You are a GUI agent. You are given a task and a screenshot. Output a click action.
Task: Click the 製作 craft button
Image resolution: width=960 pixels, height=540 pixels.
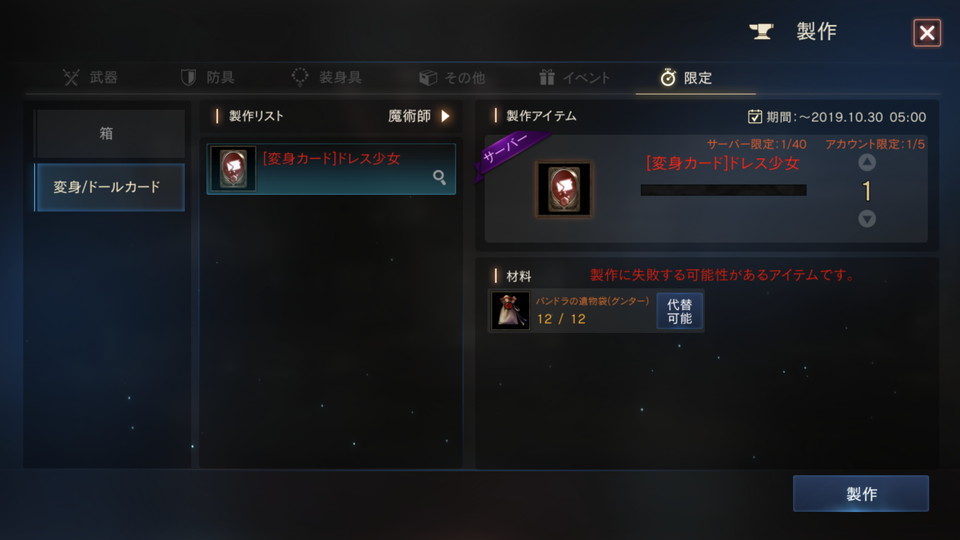[x=861, y=493]
